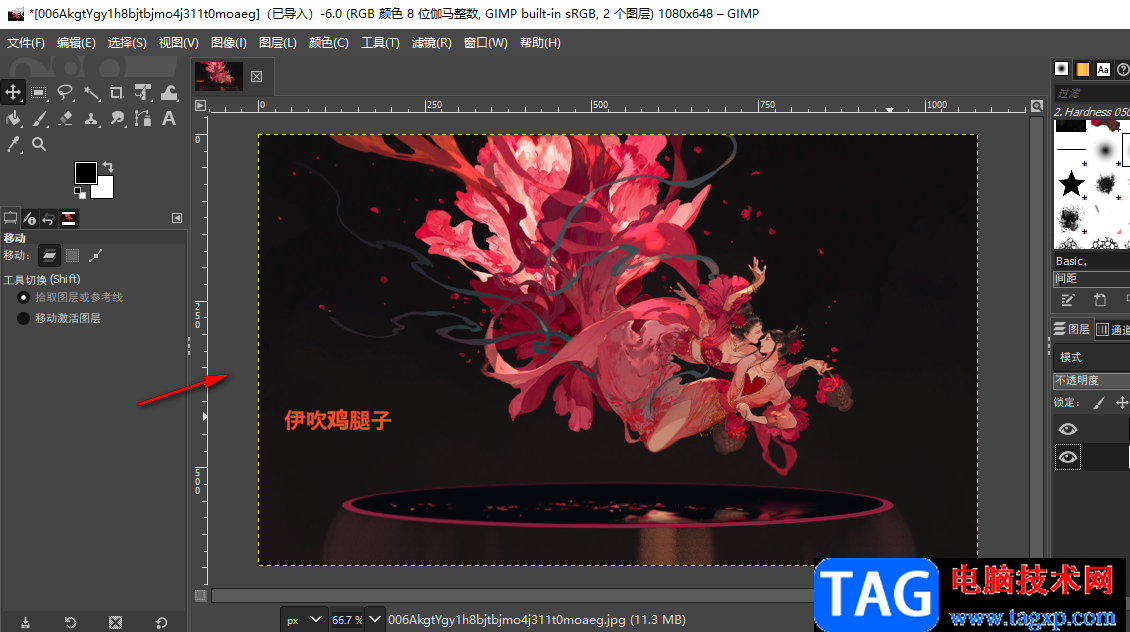1130x632 pixels.
Task: Toggle lock pixels brush icon
Action: [1098, 403]
